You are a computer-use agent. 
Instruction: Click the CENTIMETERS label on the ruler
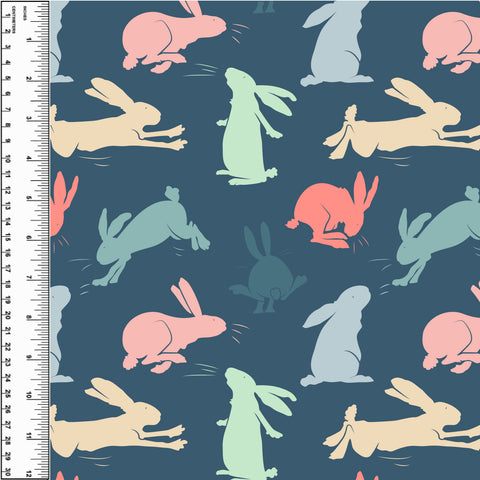[13, 19]
